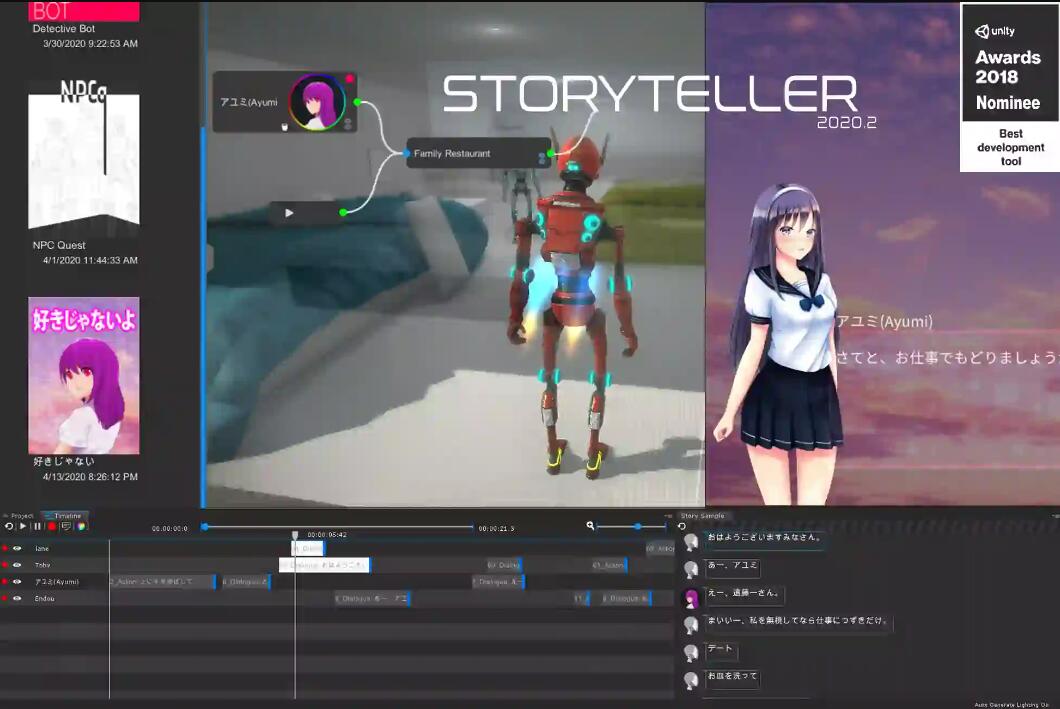Switch to the Project tab

click(x=20, y=516)
